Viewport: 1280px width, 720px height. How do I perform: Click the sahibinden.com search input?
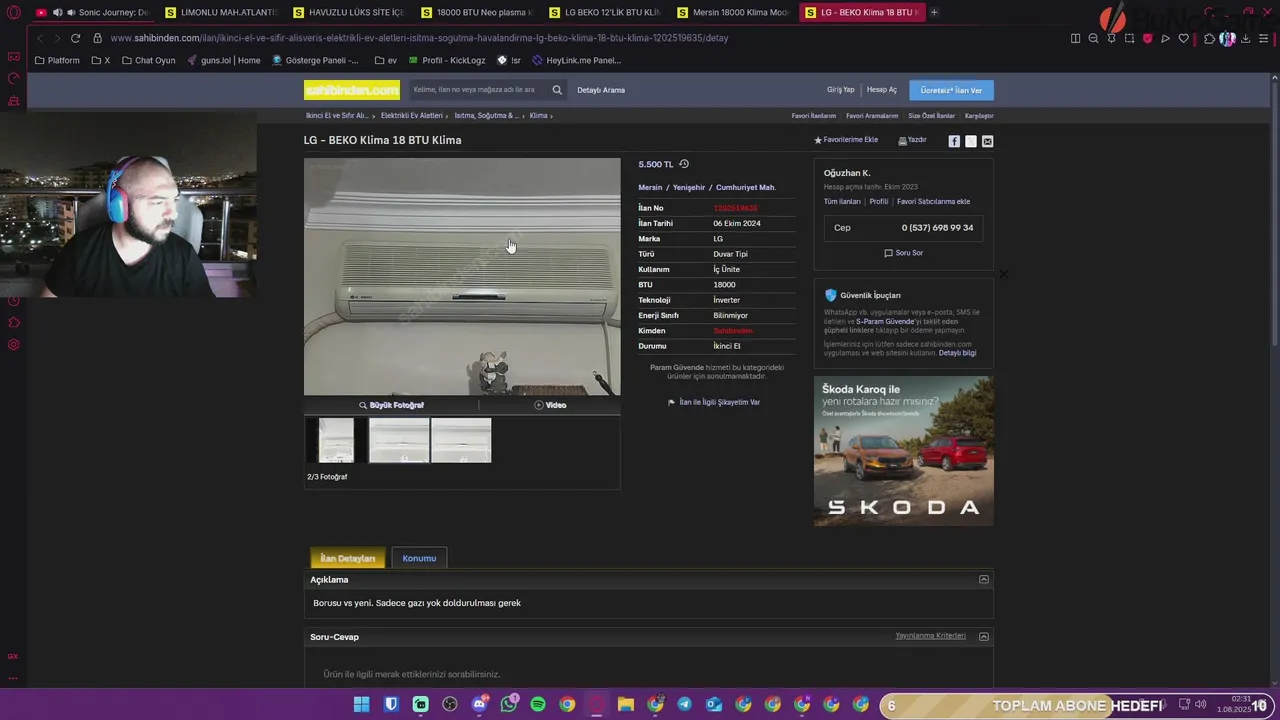pos(477,90)
